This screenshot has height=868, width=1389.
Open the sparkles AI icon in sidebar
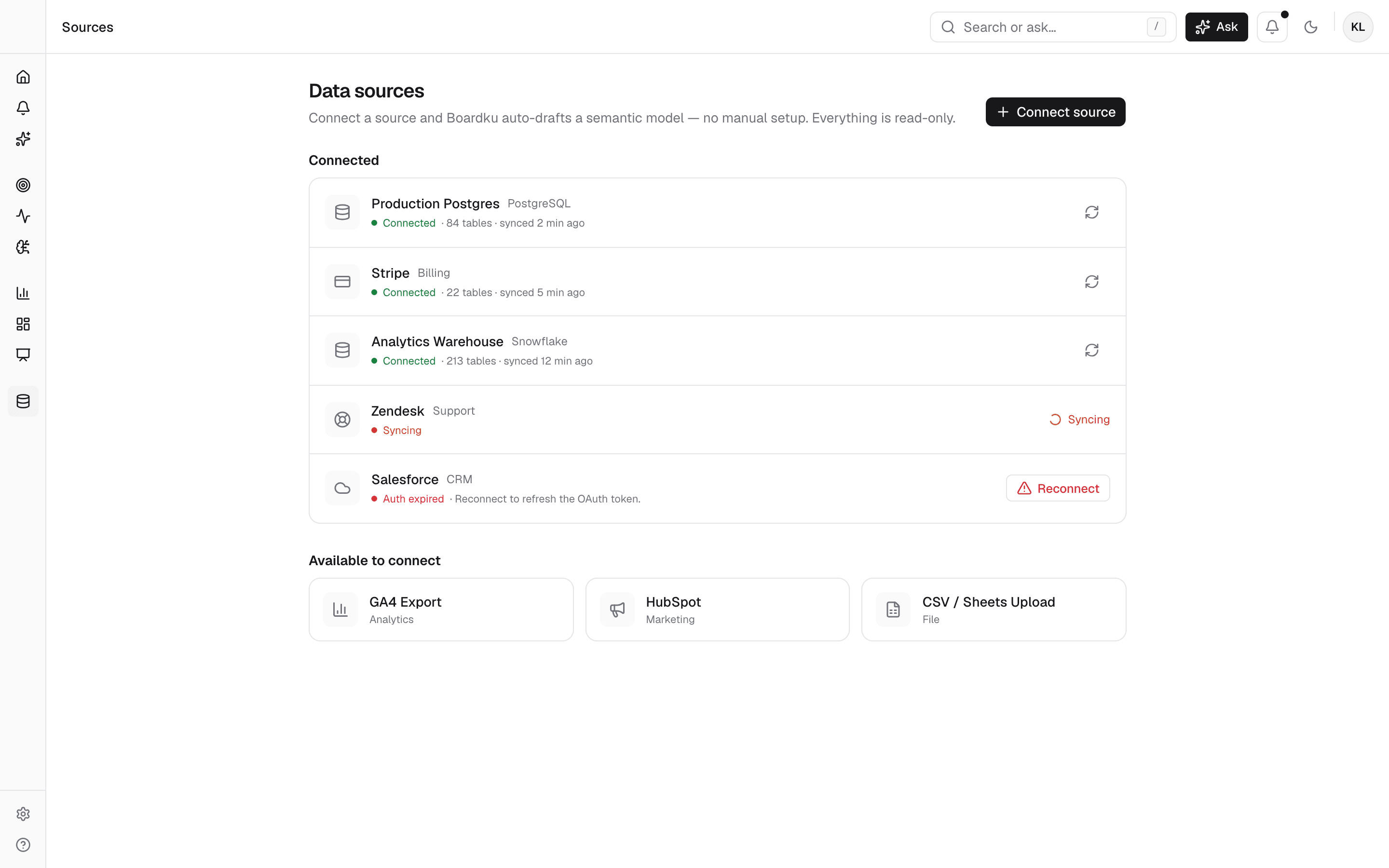(x=23, y=139)
